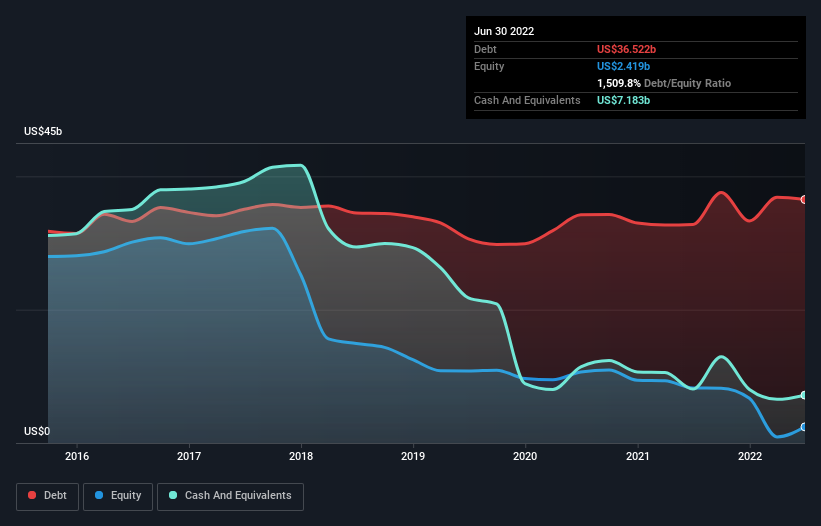The width and height of the screenshot is (821, 526).
Task: Click the US$45b axis label
Action: click(x=43, y=131)
